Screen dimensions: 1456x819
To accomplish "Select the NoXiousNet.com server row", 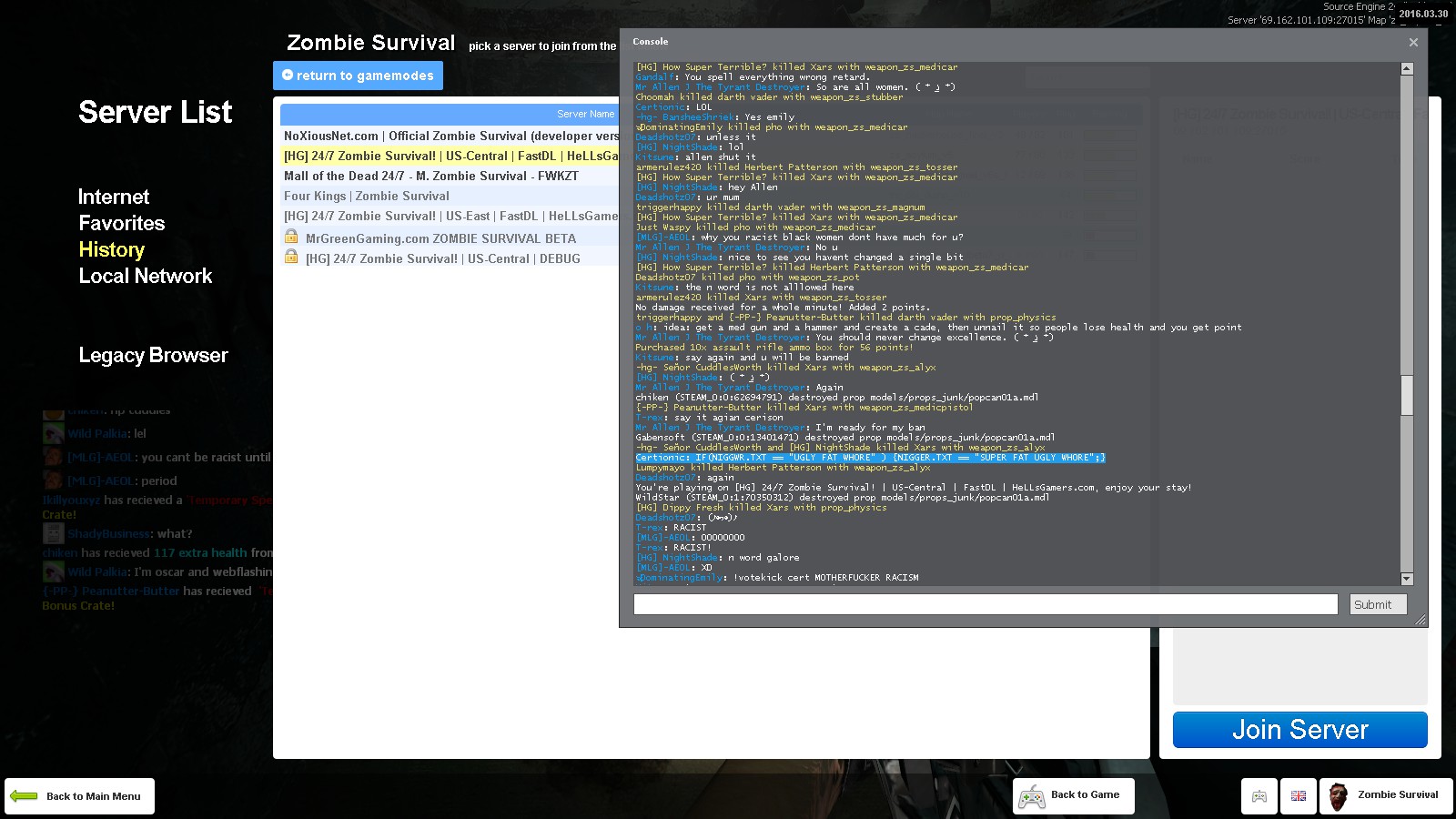I will pyautogui.click(x=450, y=136).
